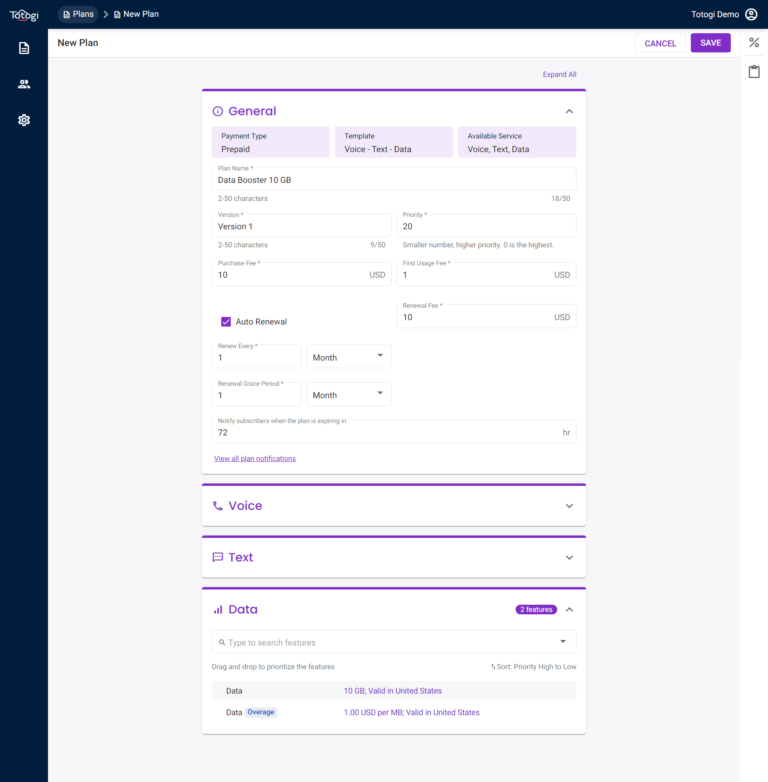Click the Totogi logo in top-left corner

(24, 14)
